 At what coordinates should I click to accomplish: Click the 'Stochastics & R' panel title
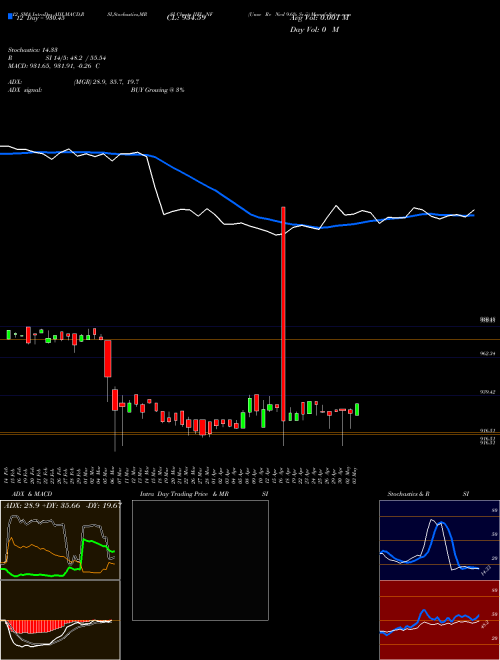[409, 494]
